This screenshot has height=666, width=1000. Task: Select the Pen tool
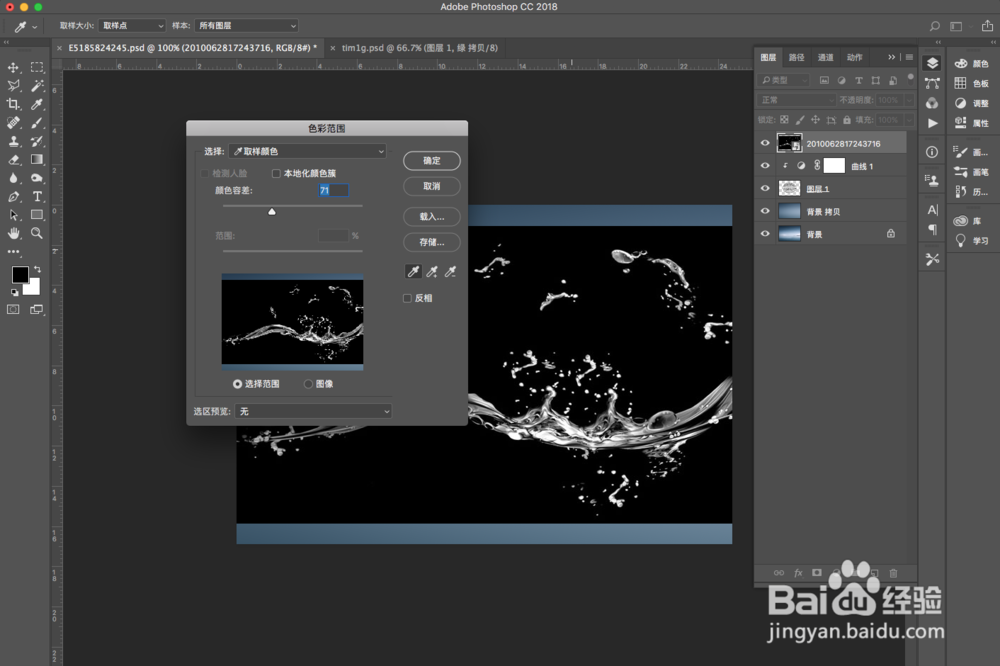(x=13, y=196)
